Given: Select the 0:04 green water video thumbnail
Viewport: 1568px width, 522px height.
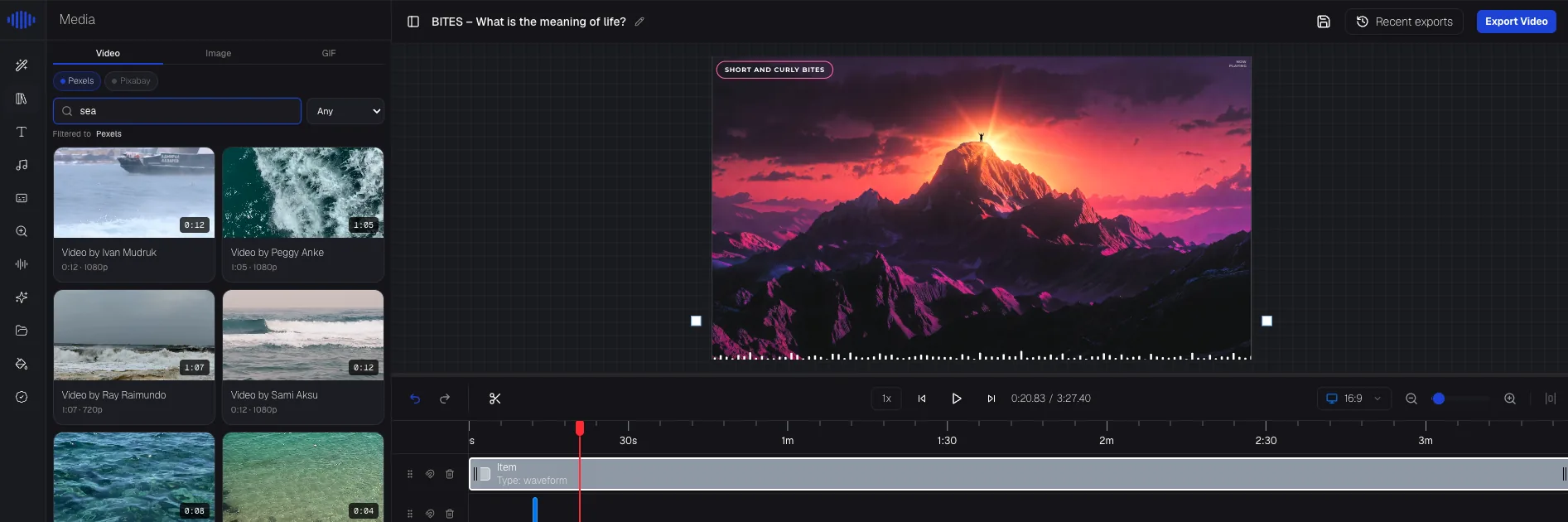Looking at the screenshot, I should 303,477.
